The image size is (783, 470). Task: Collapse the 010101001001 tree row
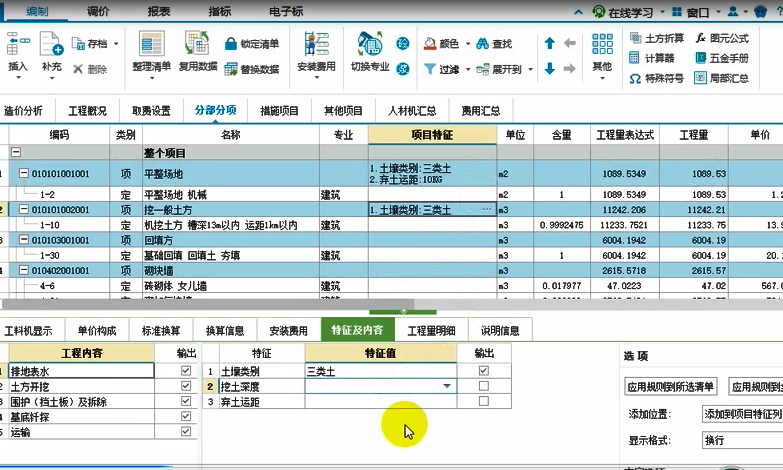point(24,173)
